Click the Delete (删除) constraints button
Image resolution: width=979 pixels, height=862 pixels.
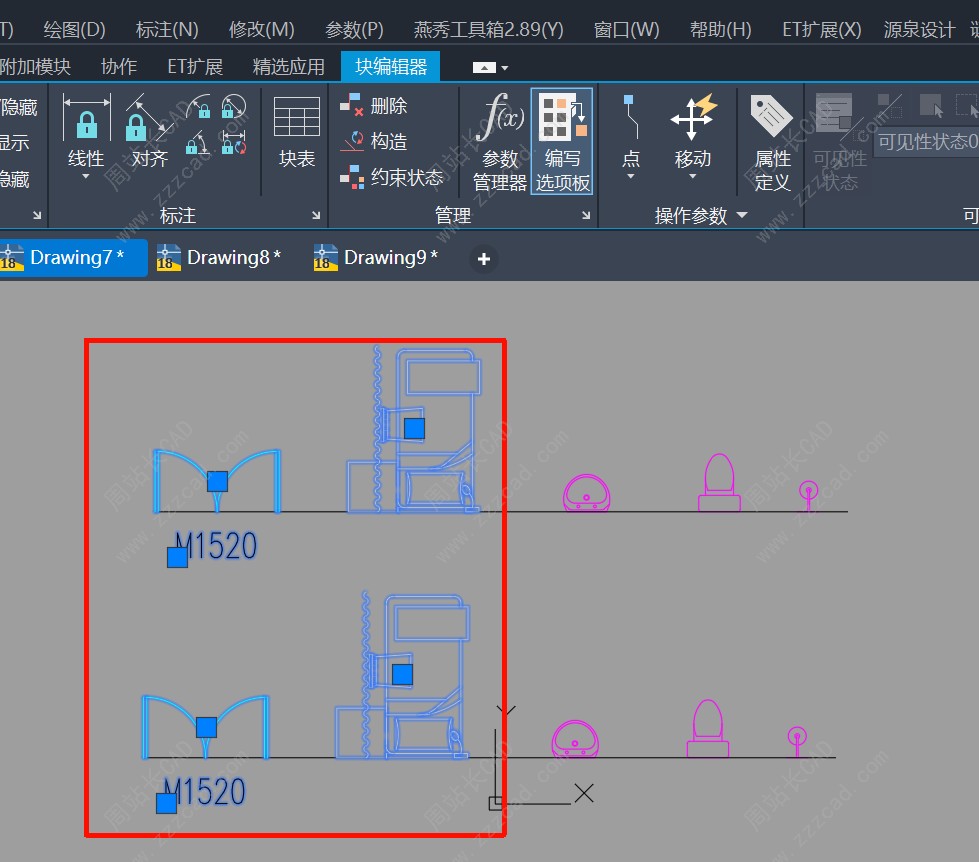tap(375, 105)
